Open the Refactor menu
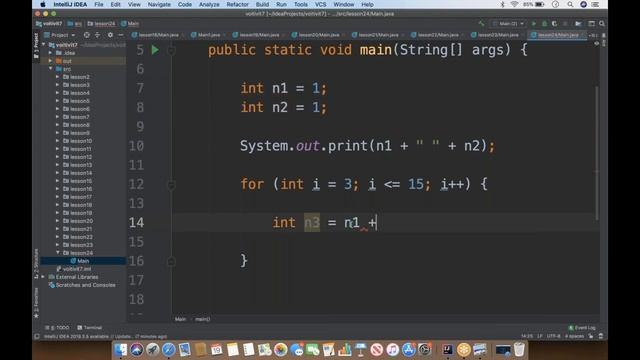The image size is (640, 360). point(238,4)
